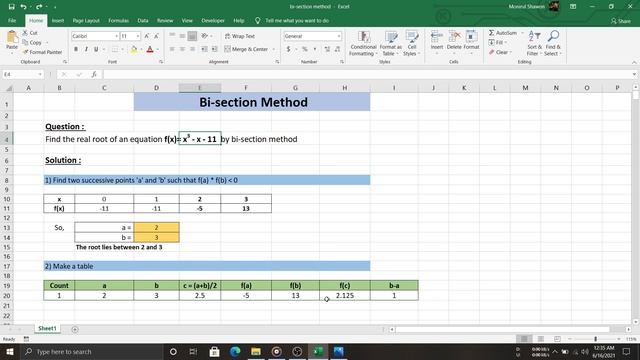Click Increase Decimal icon
640x360 pixels.
click(x=327, y=49)
